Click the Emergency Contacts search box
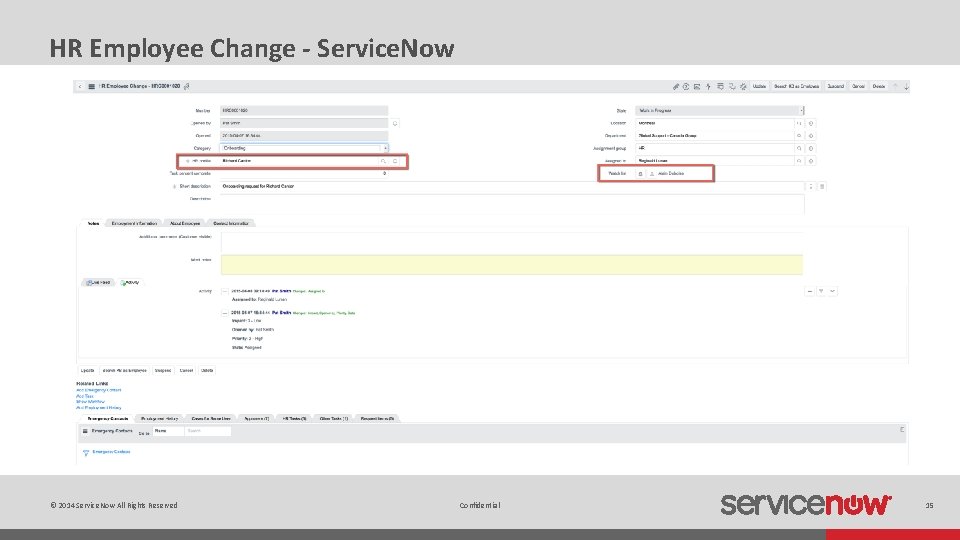This screenshot has height=540, width=960. point(208,431)
